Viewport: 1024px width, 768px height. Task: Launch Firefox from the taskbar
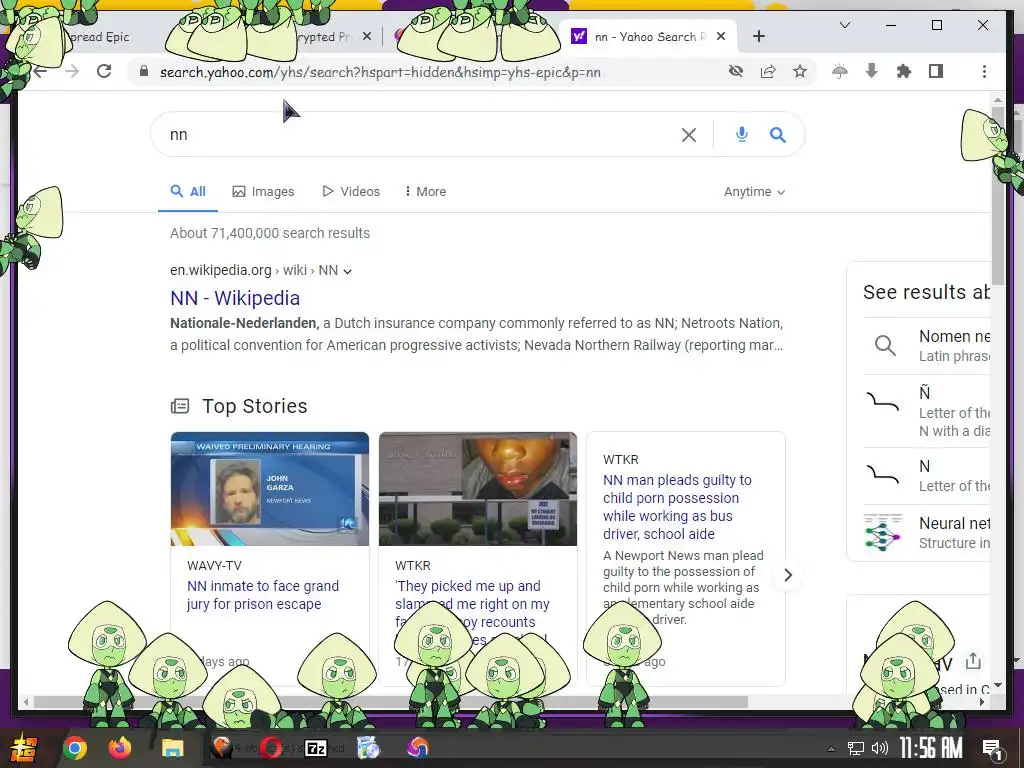pos(120,748)
